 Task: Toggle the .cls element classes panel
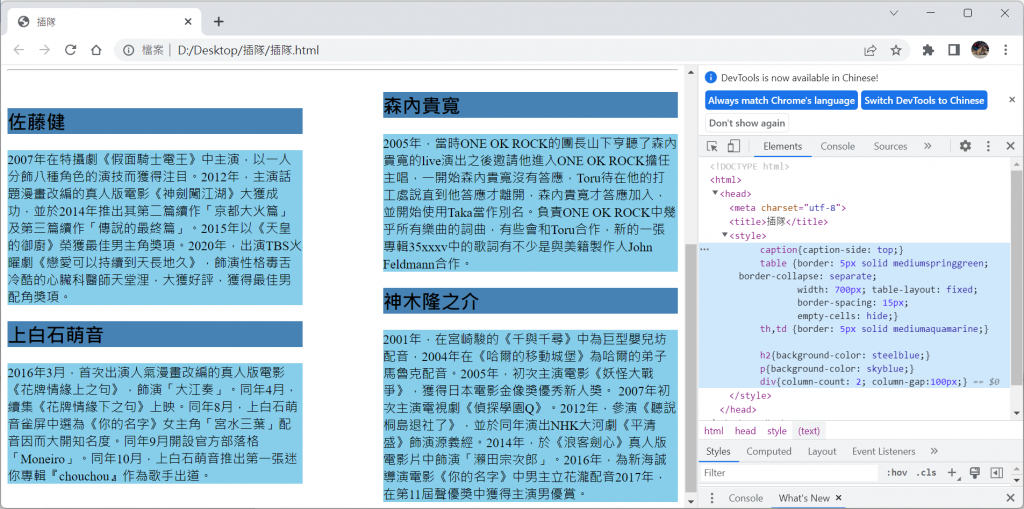[x=927, y=473]
